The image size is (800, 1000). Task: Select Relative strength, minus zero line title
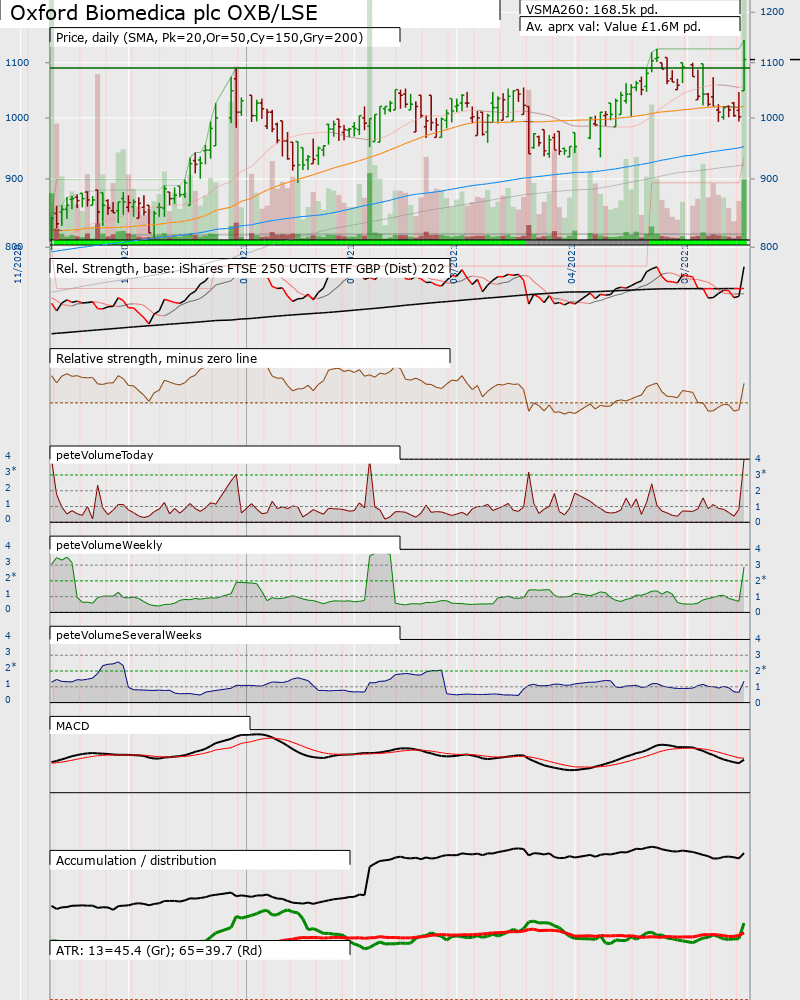click(156, 358)
